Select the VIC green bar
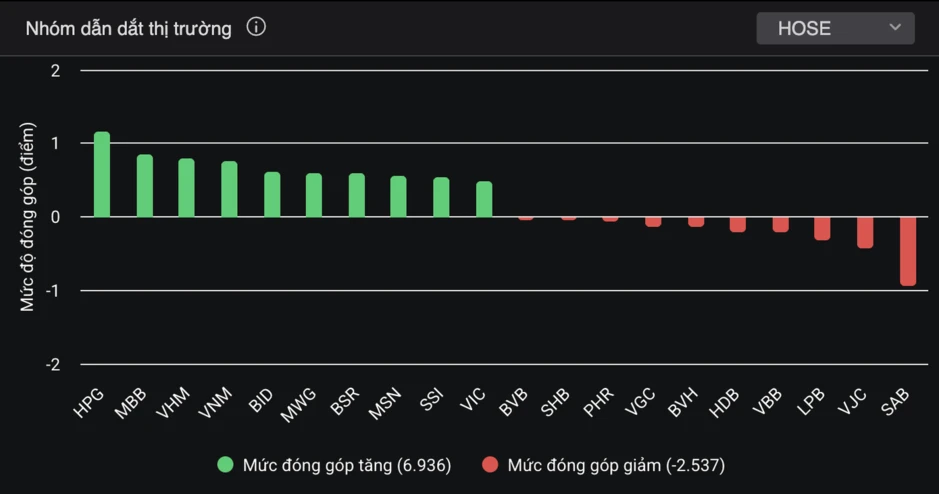The width and height of the screenshot is (939, 494). click(484, 199)
